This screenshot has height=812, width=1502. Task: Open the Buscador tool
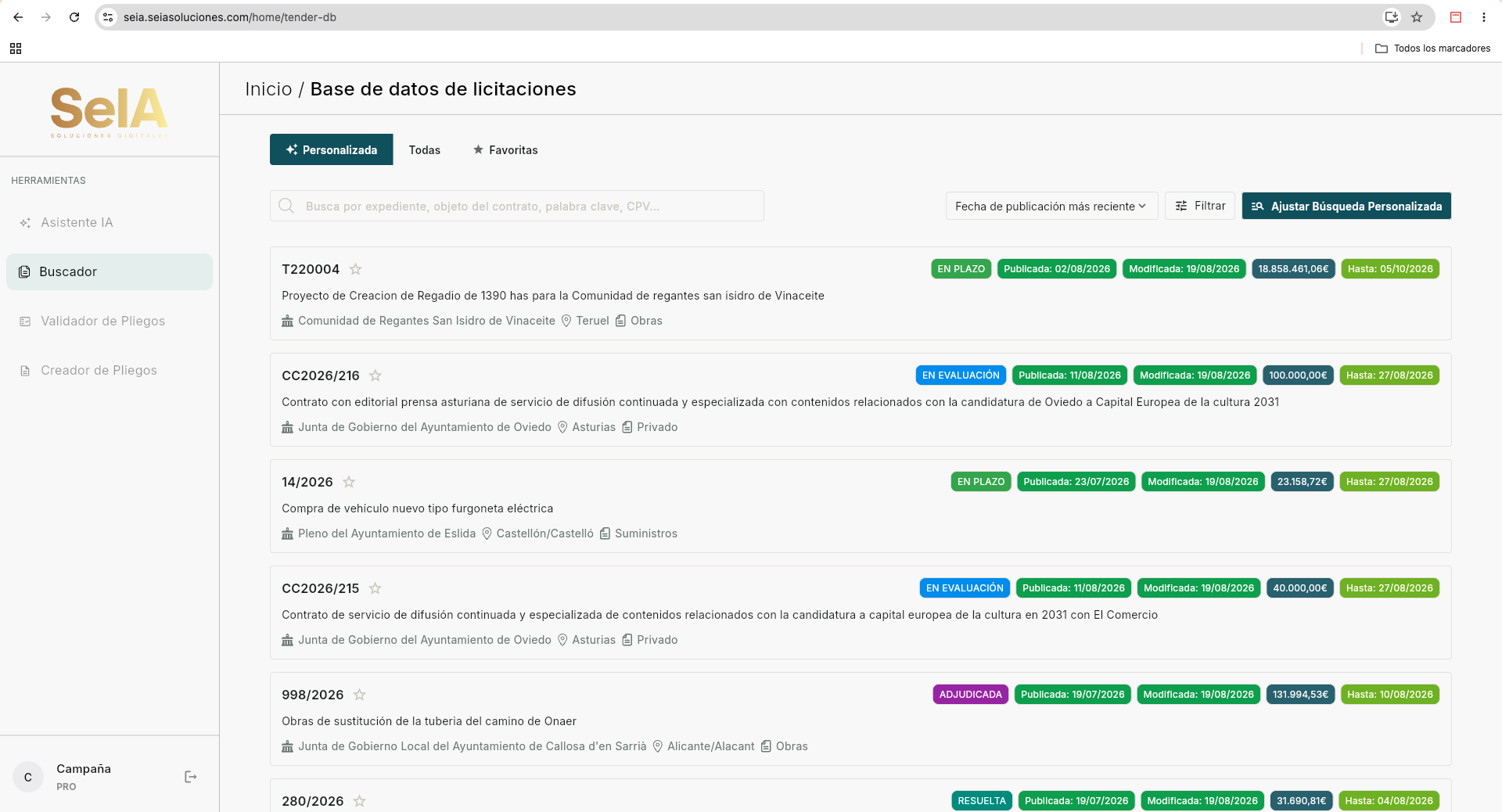[x=110, y=271]
